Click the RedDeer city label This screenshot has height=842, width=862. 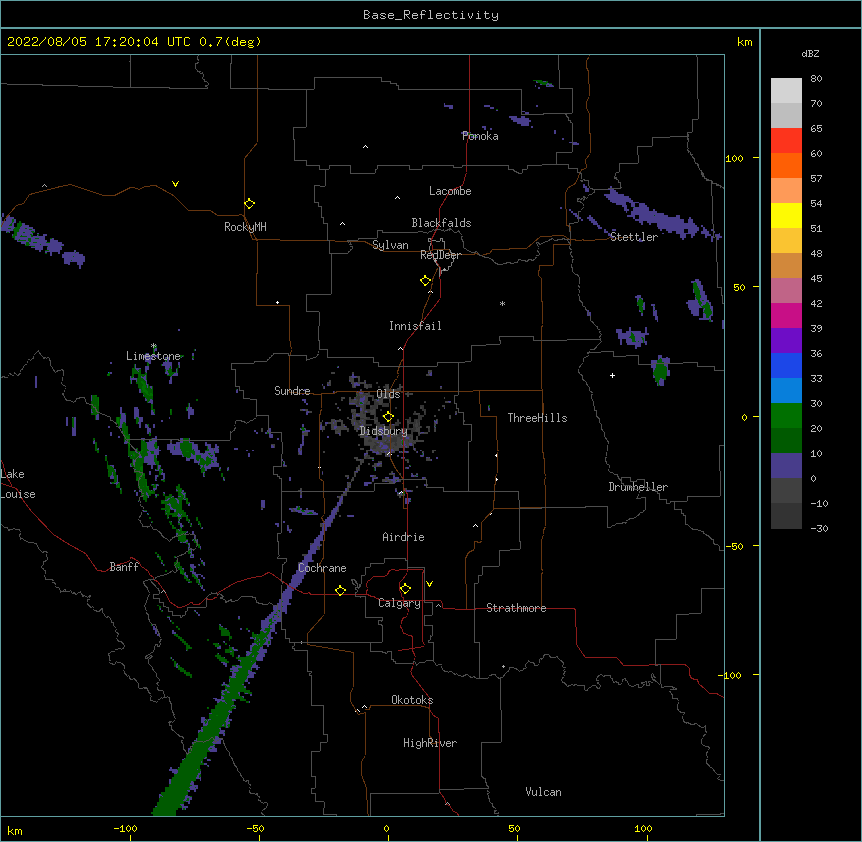coord(440,255)
